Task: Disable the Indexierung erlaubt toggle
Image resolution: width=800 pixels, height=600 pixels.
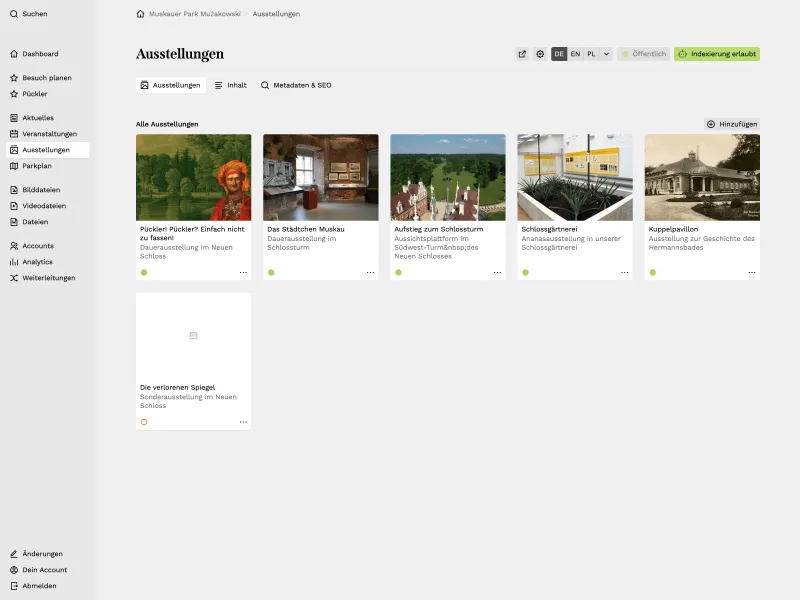Action: pos(716,54)
